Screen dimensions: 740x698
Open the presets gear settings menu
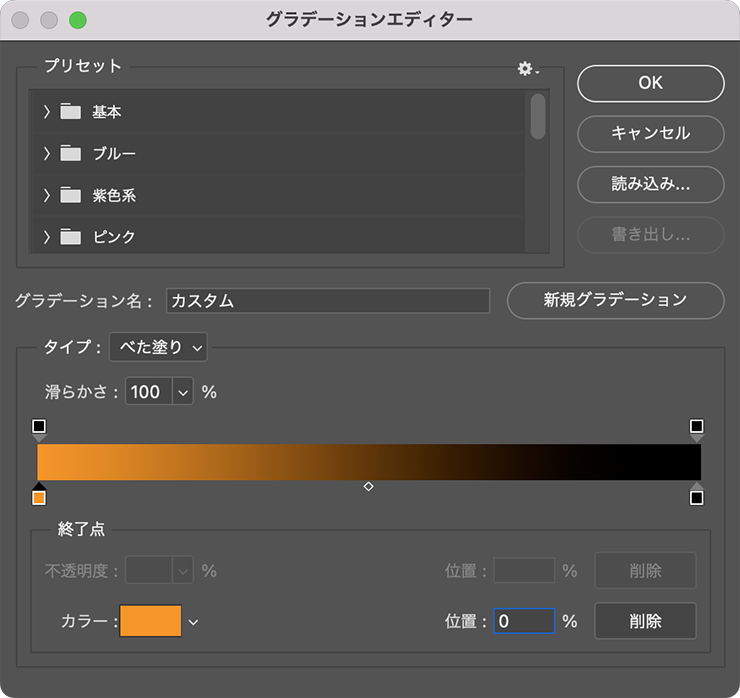[527, 69]
